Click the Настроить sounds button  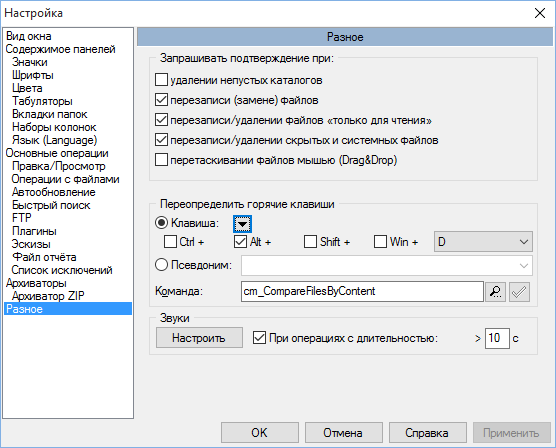coord(199,338)
